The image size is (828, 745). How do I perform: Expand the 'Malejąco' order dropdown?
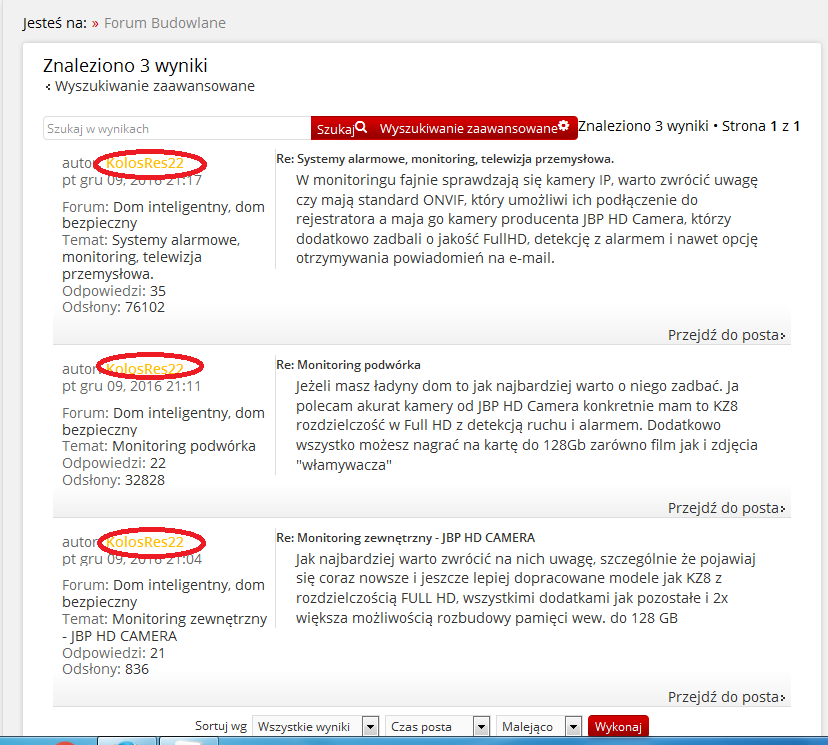pyautogui.click(x=540, y=727)
